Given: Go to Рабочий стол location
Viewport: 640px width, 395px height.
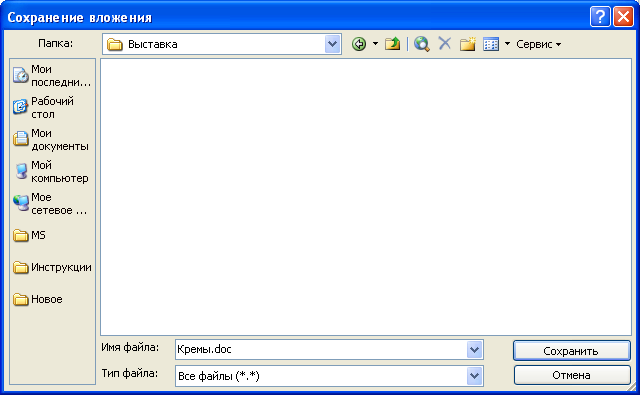Looking at the screenshot, I should pyautogui.click(x=52, y=107).
